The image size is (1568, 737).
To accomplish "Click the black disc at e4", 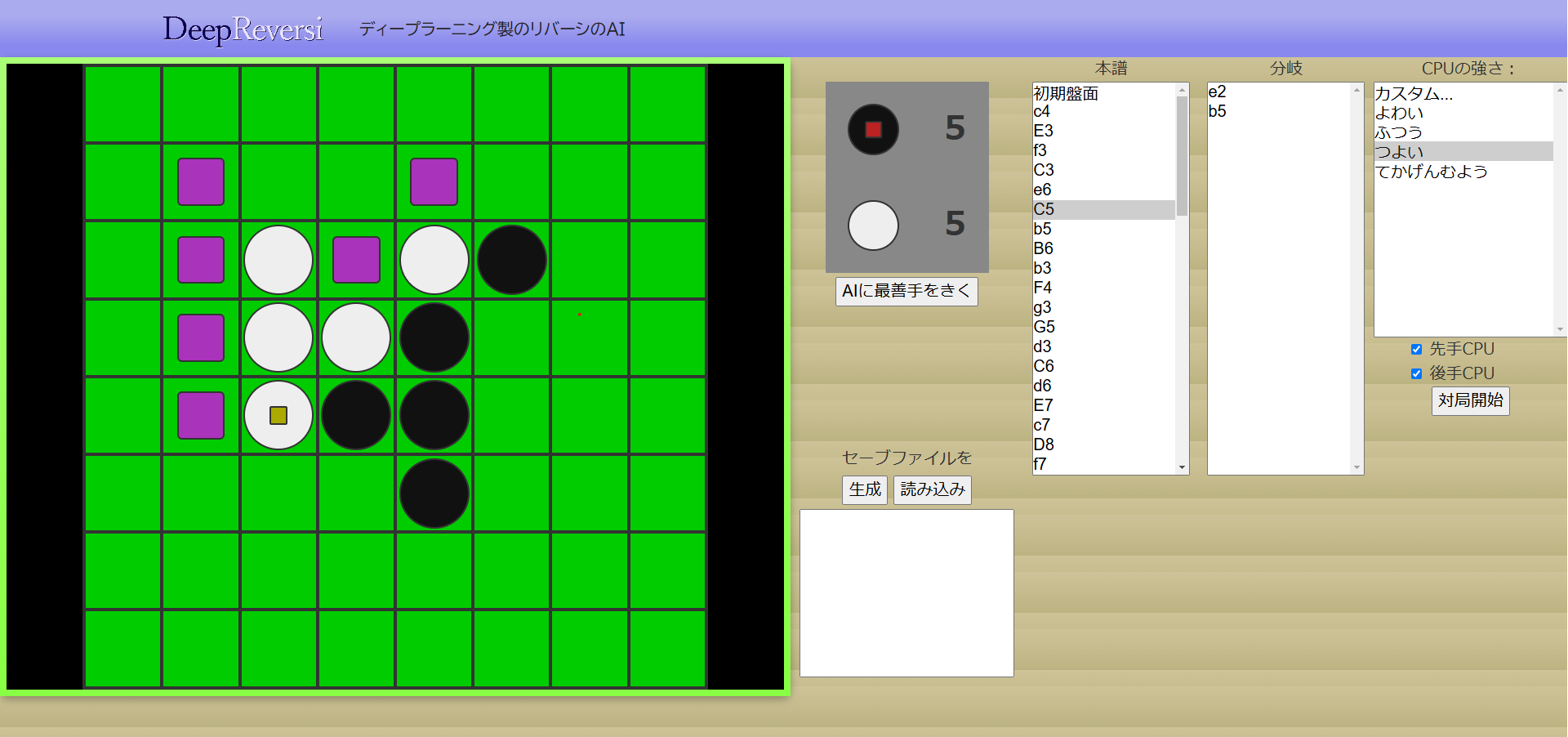I will 434,337.
